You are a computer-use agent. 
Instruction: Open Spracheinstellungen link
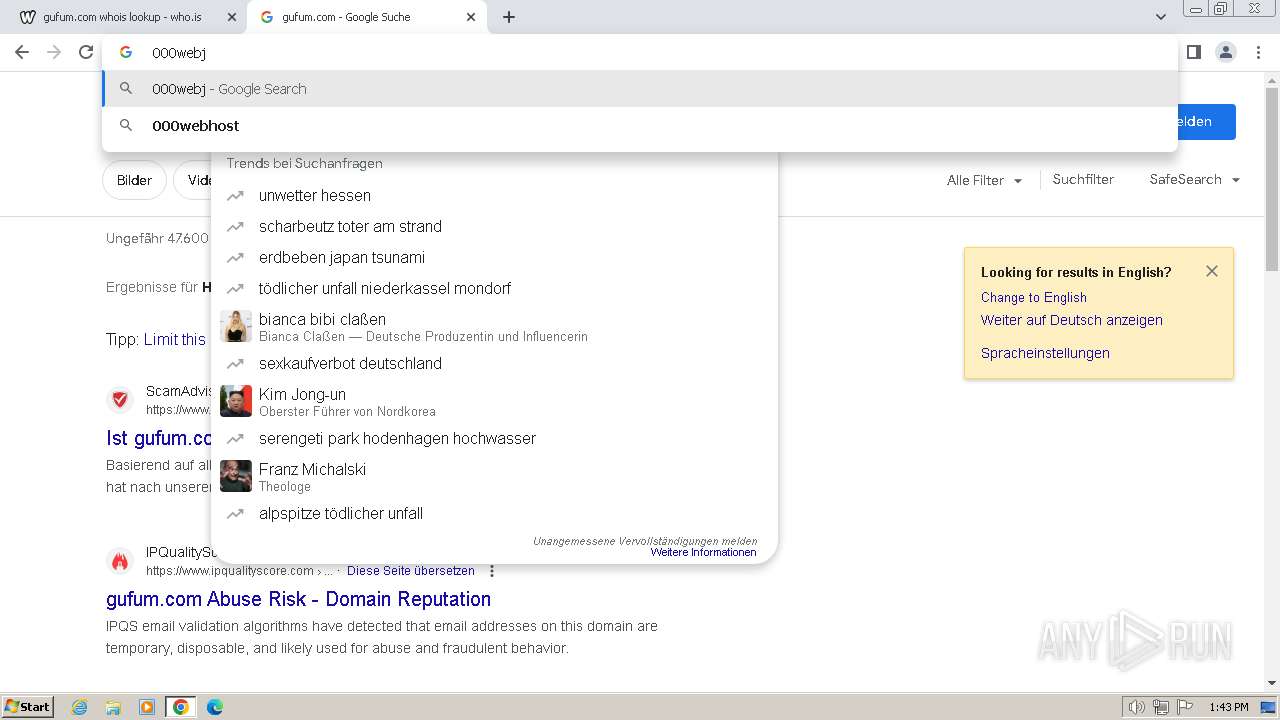click(x=1045, y=353)
